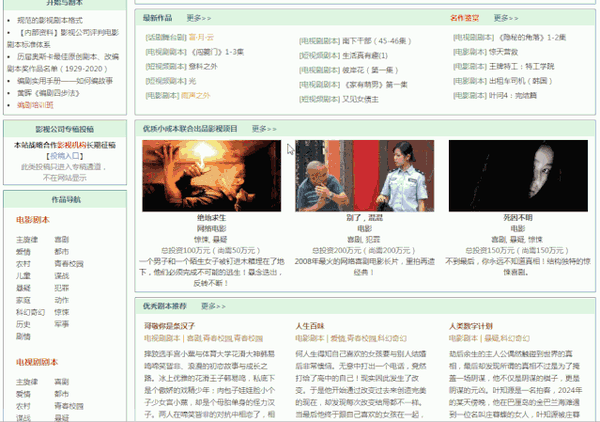Open the recommended script 人类数字计划
Image resolution: width=600 pixels, height=422 pixels.
(471, 326)
